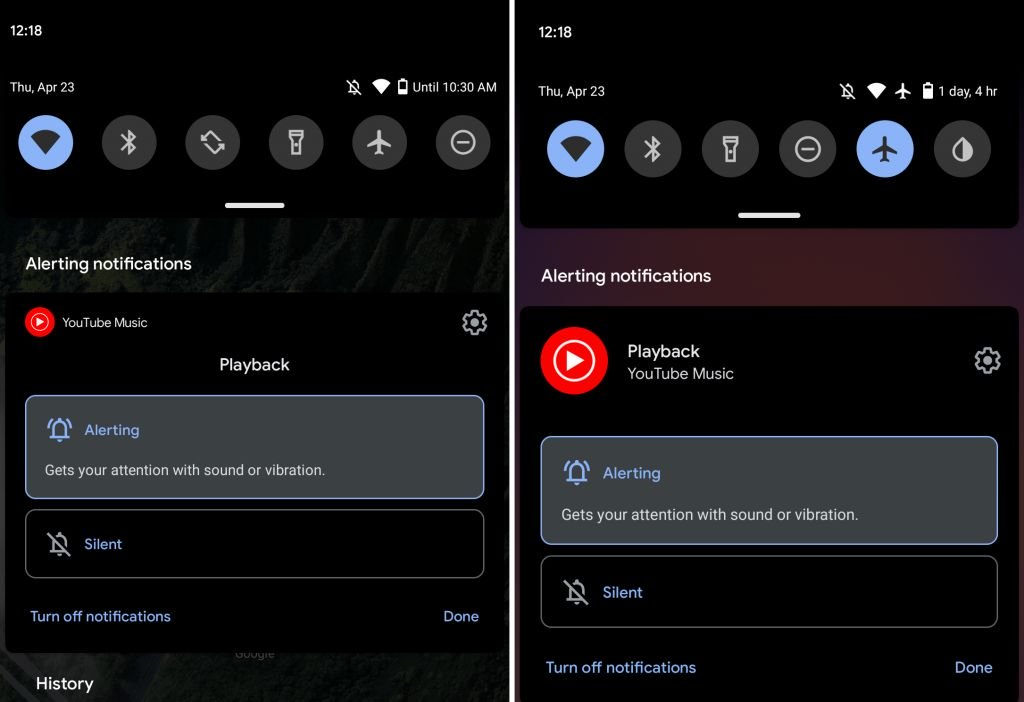Tap Alerting bell icon in right screenshot

click(577, 472)
